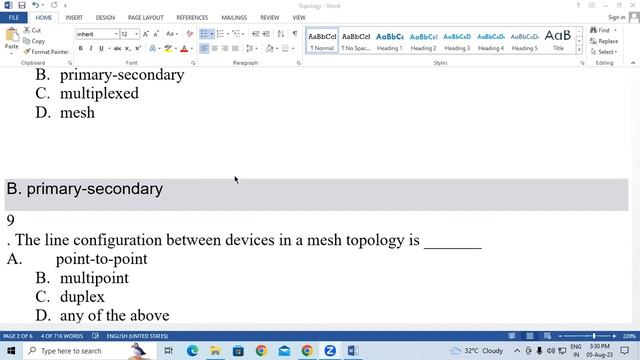This screenshot has width=640, height=360.
Task: Apply strikethrough to text
Action: tap(118, 49)
